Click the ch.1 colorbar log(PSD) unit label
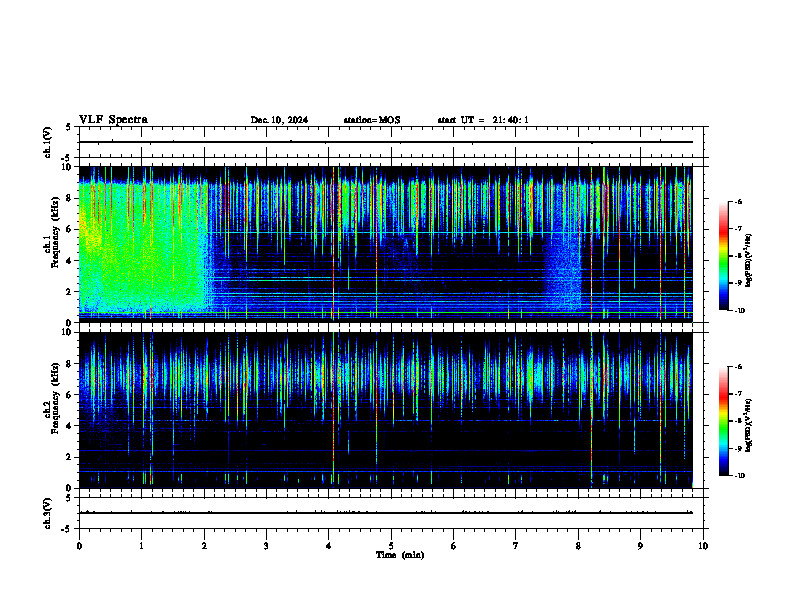The width and height of the screenshot is (792, 612). (x=749, y=260)
